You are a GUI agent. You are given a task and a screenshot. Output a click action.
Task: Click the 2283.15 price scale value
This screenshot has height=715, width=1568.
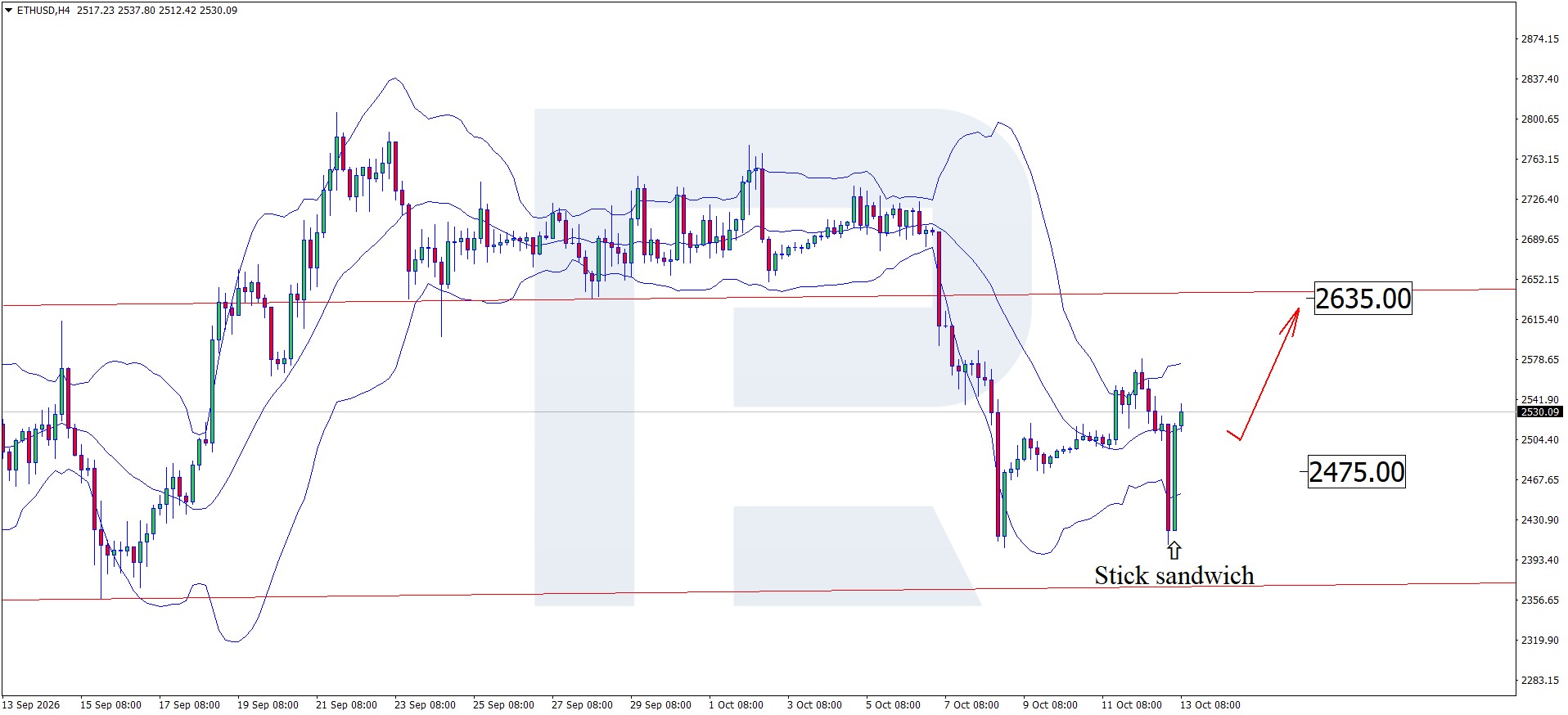point(1539,681)
